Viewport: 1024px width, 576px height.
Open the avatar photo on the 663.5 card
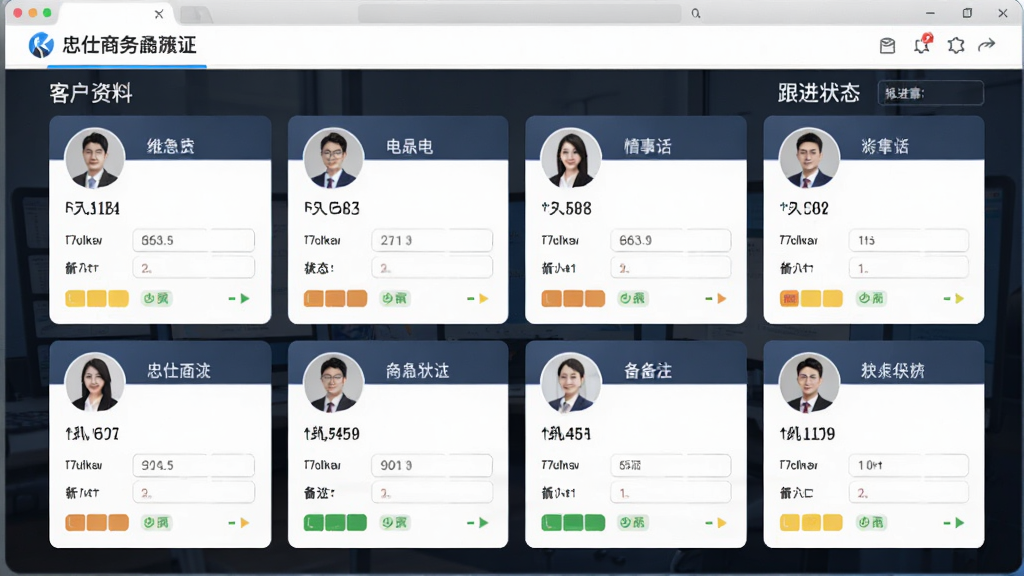point(95,159)
